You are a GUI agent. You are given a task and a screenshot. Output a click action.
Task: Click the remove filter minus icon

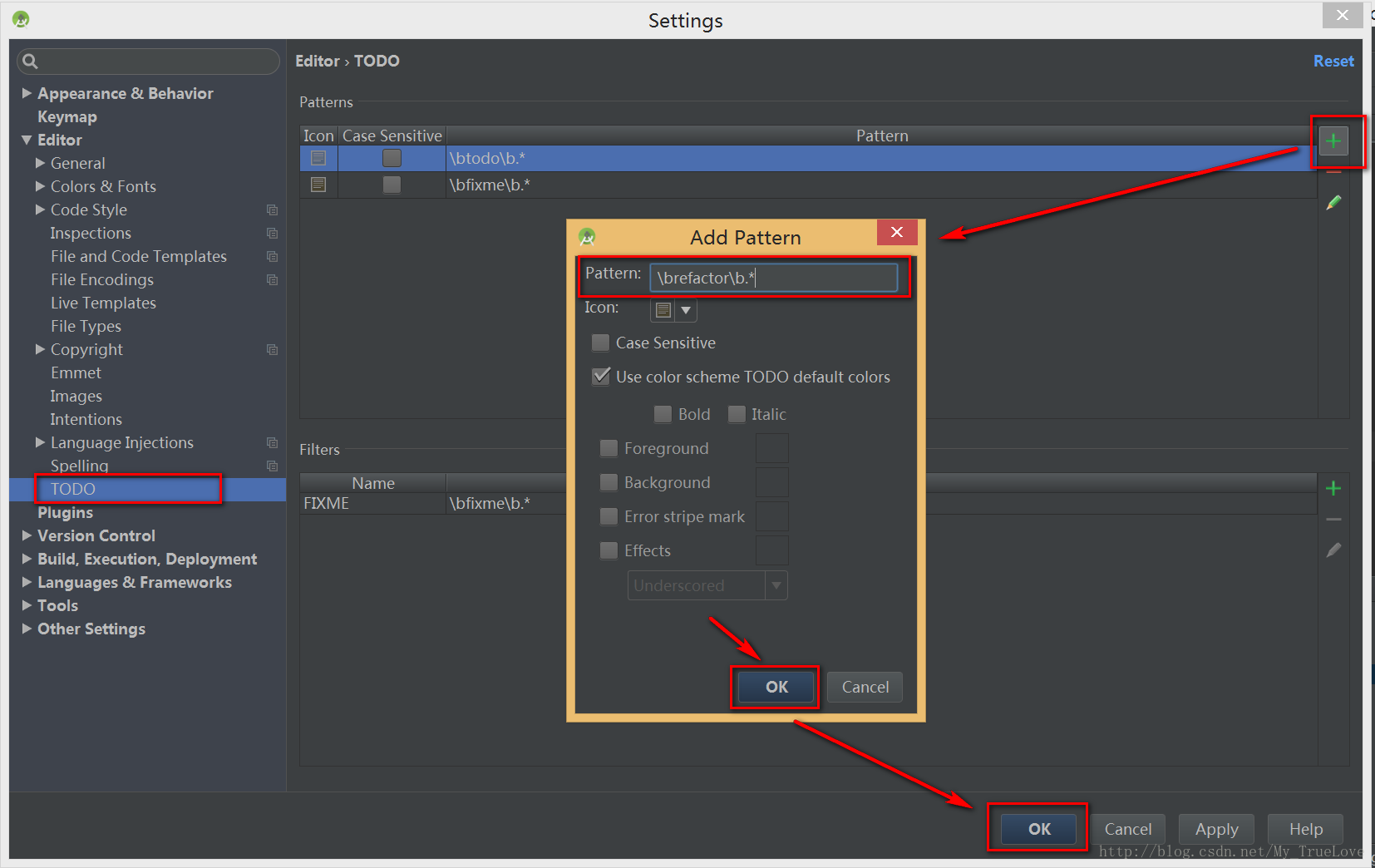click(1333, 520)
